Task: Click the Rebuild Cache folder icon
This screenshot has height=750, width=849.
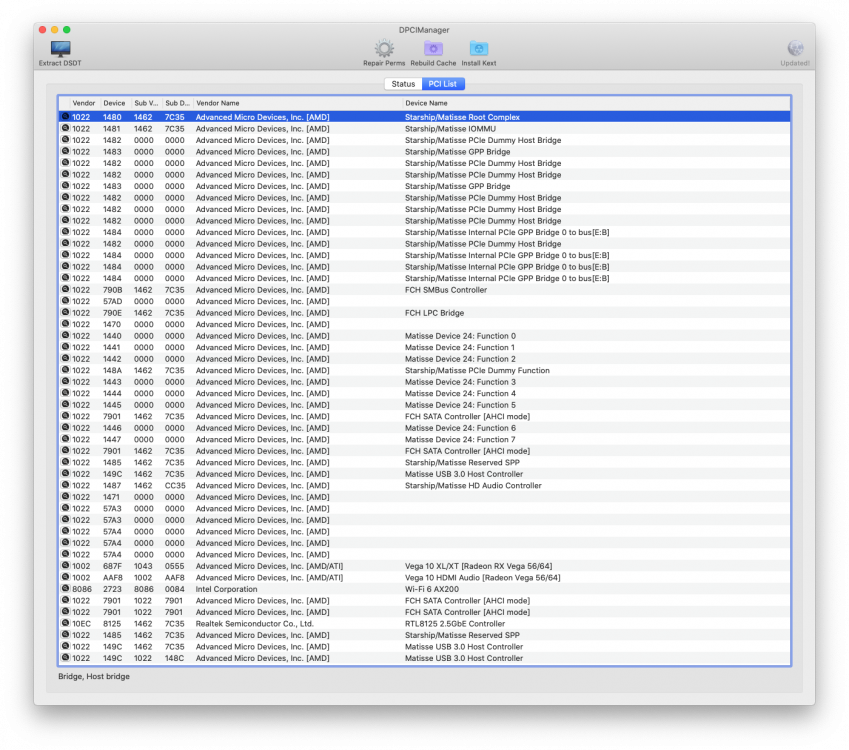Action: (433, 48)
